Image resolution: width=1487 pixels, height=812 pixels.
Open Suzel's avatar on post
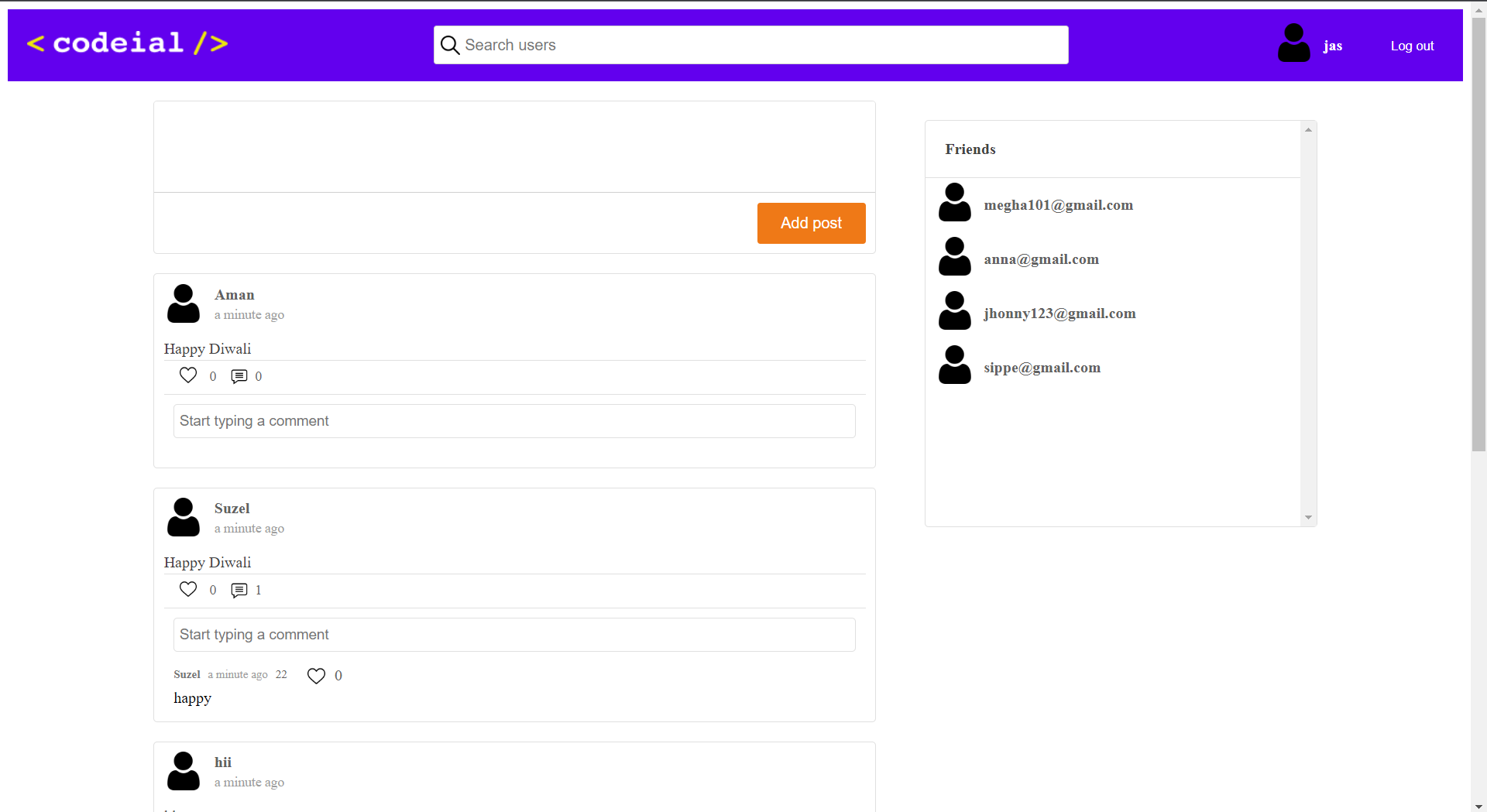point(184,517)
